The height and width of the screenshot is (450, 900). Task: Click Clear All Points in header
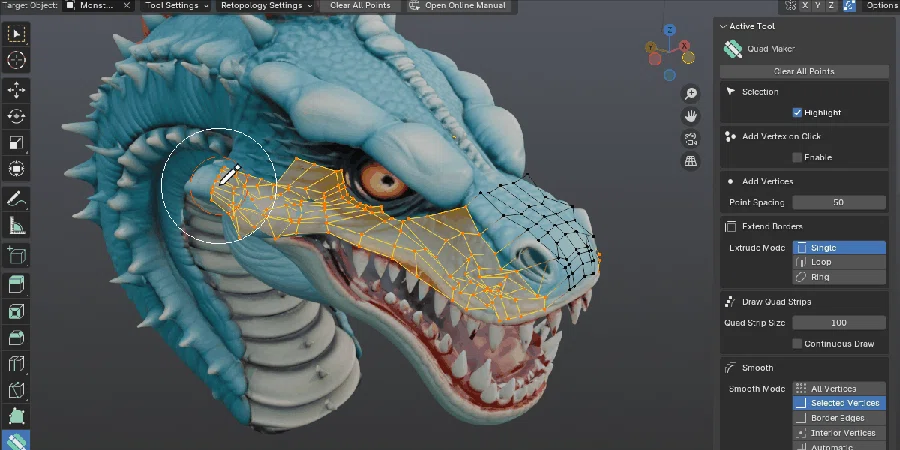(x=360, y=5)
